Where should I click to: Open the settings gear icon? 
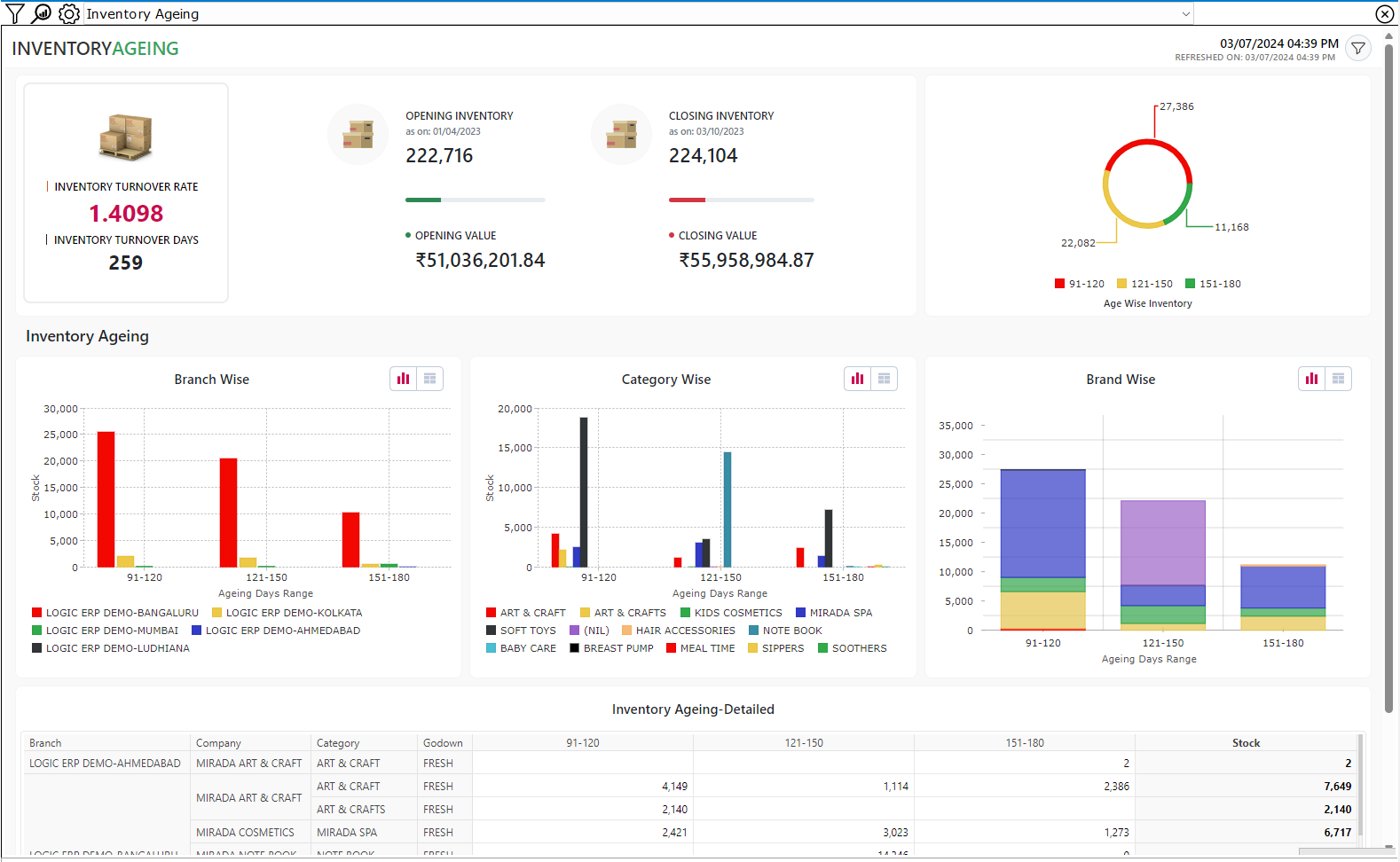click(x=68, y=13)
